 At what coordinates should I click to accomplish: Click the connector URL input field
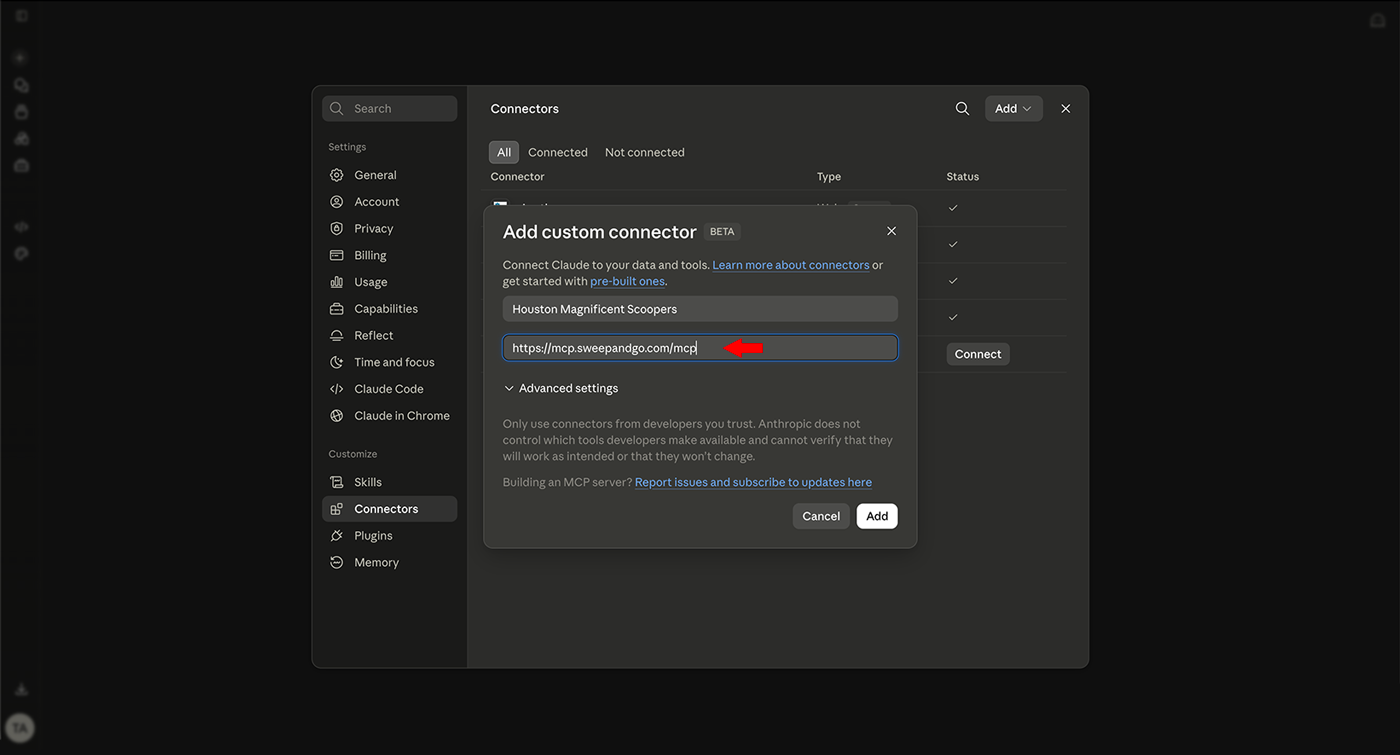click(x=700, y=348)
